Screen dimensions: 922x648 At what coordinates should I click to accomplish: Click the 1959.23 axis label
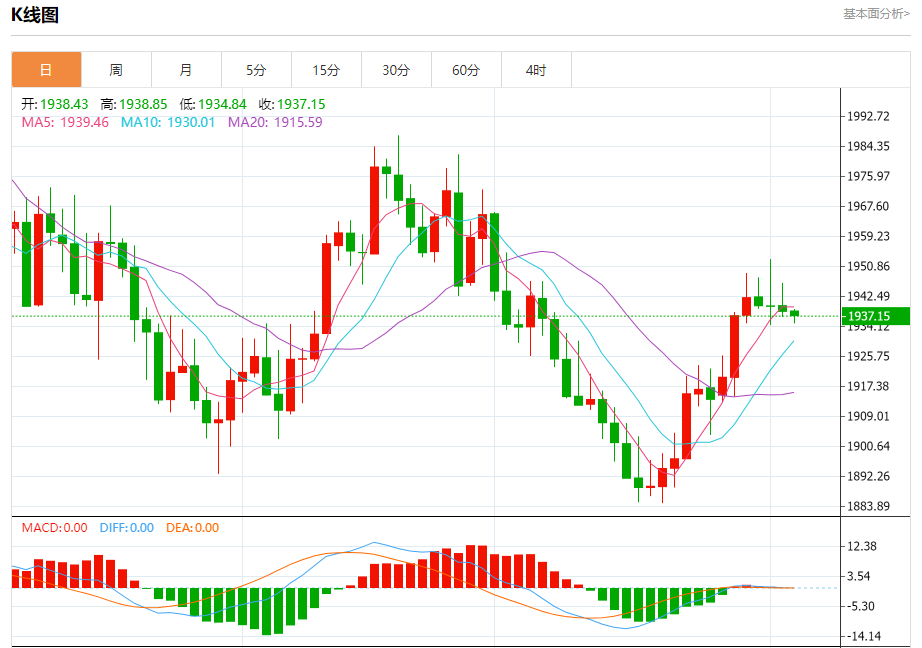868,236
